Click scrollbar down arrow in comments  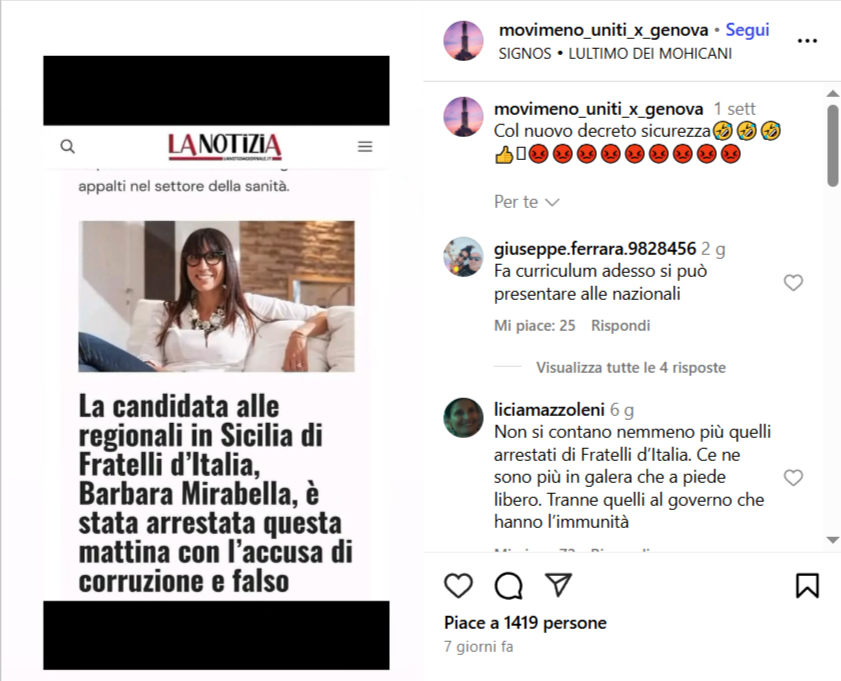(832, 540)
